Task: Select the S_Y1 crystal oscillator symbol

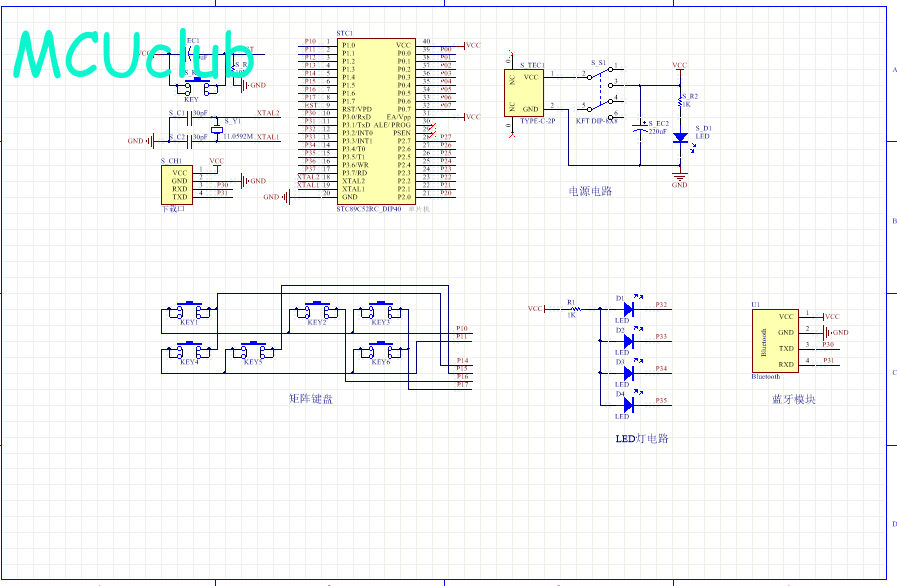Action: coord(216,129)
